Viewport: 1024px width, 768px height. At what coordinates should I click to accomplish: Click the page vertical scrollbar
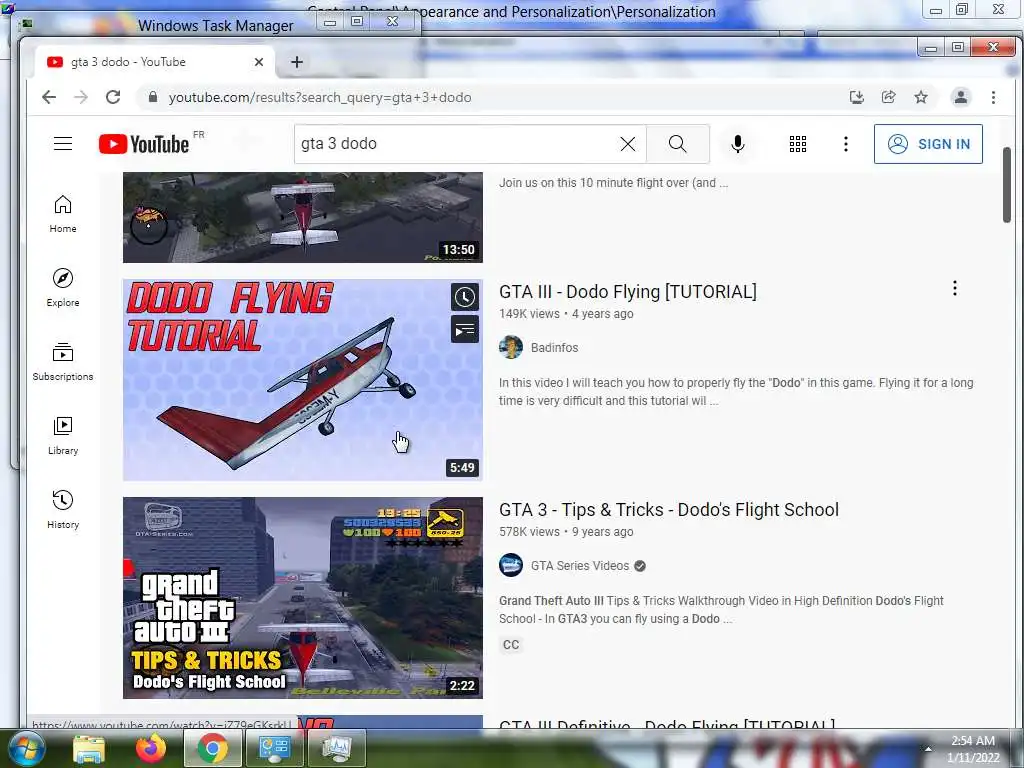1006,185
